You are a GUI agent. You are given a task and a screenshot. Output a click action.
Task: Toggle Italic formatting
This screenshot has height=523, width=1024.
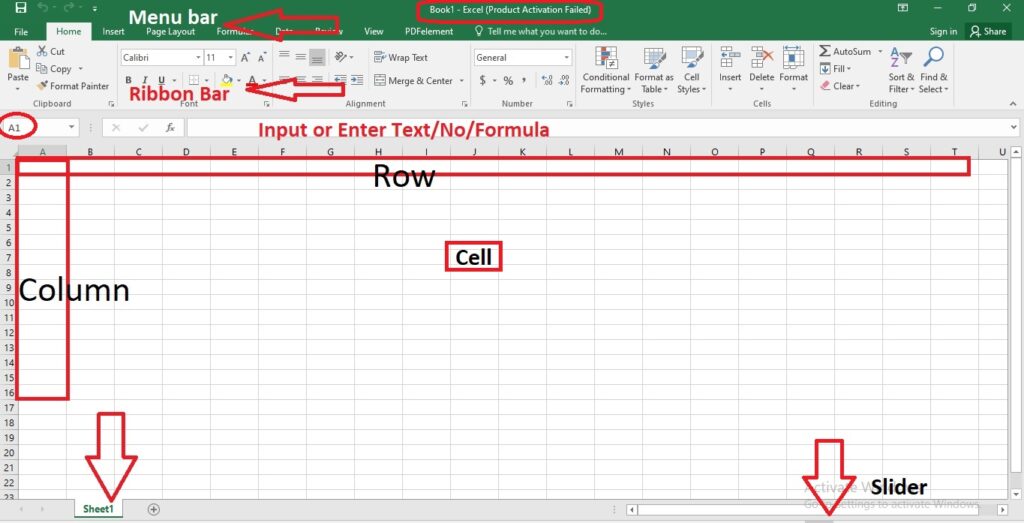point(144,81)
